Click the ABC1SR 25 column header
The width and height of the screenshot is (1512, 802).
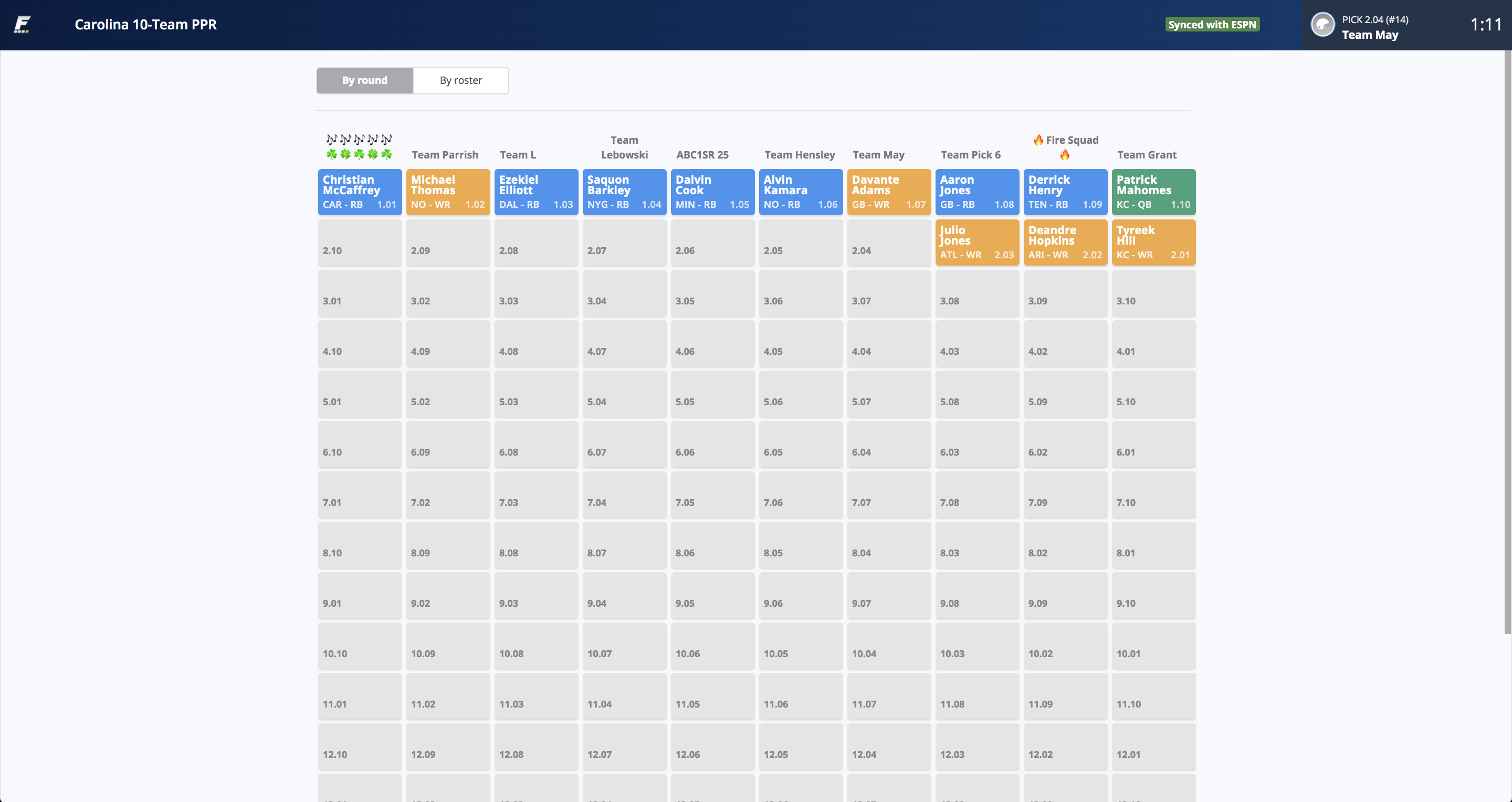tap(702, 154)
